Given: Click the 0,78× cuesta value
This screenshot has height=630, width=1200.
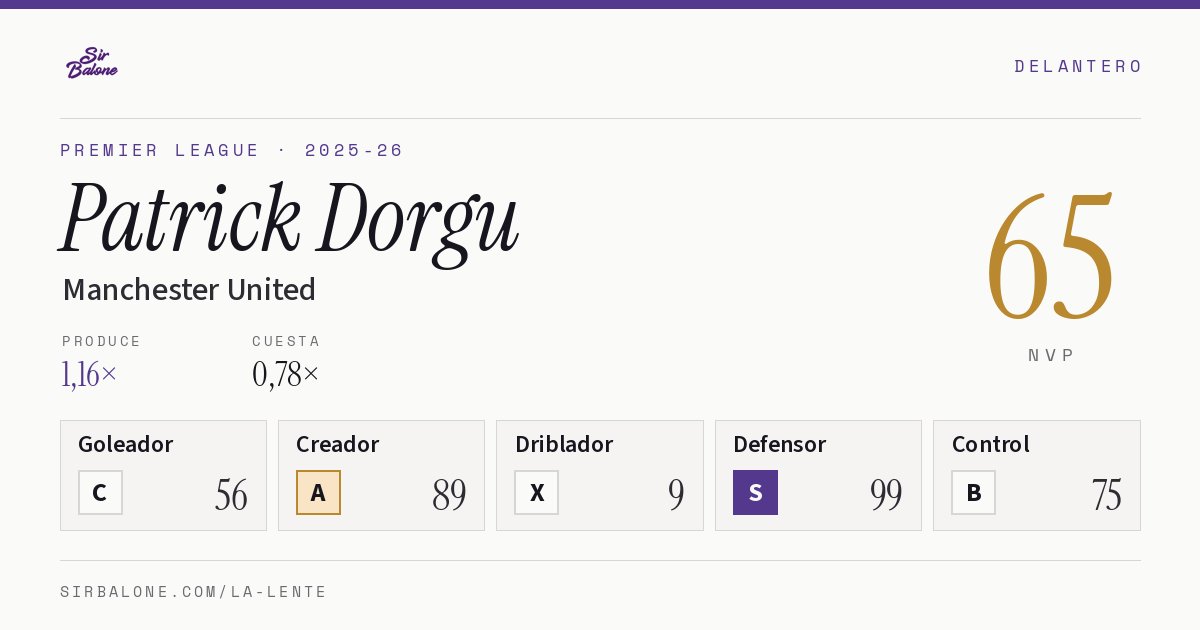Looking at the screenshot, I should (x=286, y=374).
